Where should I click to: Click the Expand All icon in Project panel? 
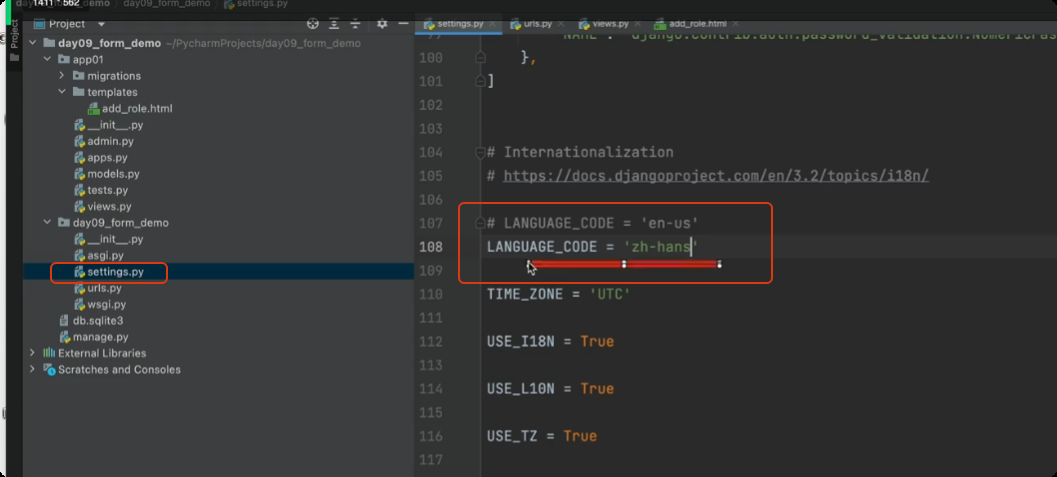pyautogui.click(x=334, y=24)
